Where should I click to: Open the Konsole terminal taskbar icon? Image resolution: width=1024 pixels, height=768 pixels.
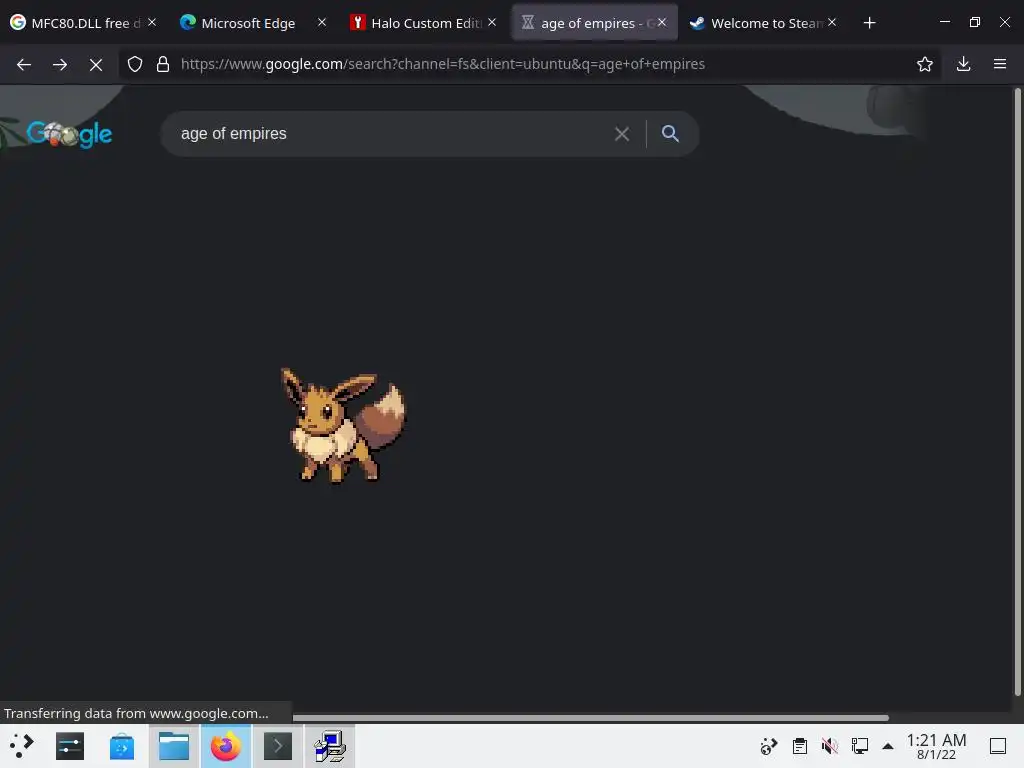[x=278, y=746]
